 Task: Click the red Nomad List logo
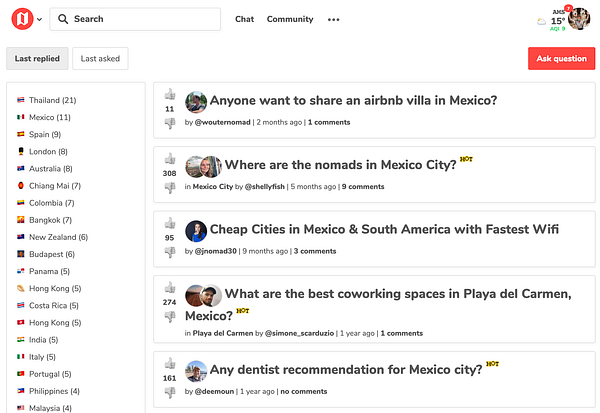point(22,19)
